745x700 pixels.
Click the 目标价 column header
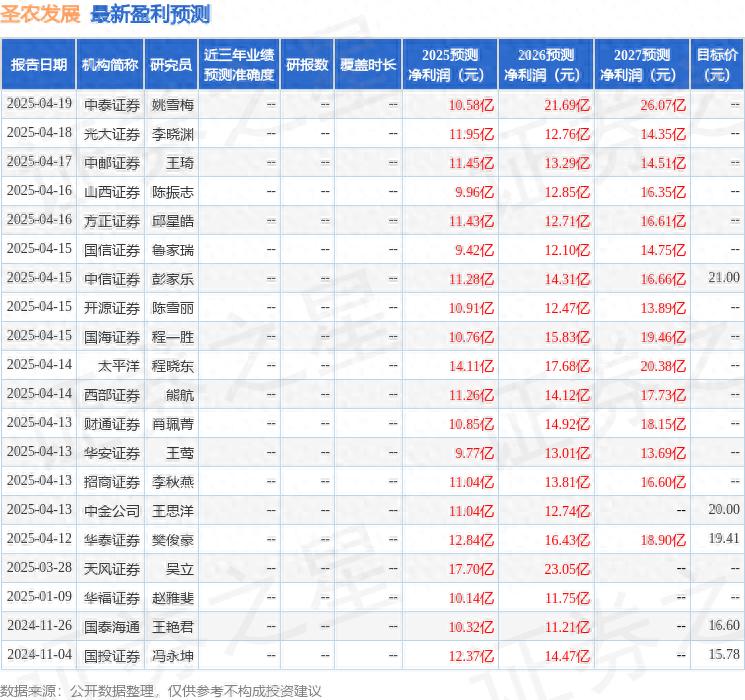717,65
